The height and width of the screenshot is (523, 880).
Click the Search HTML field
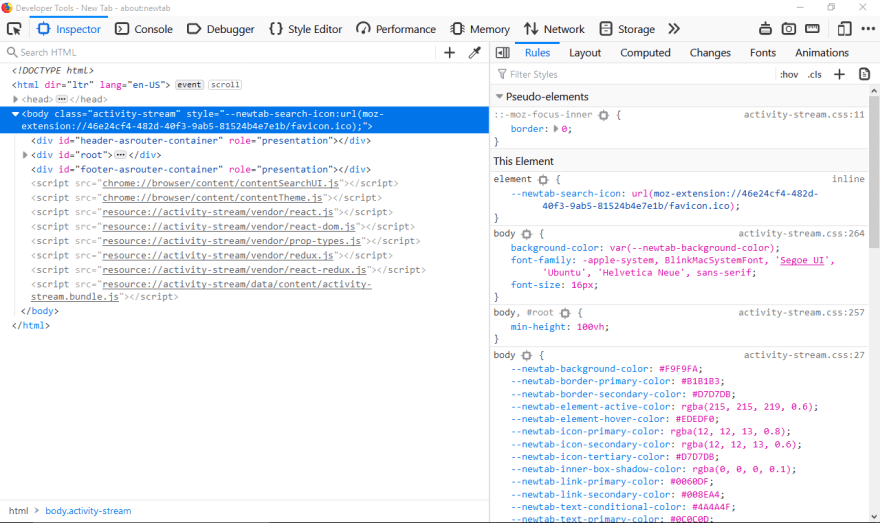pos(219,52)
